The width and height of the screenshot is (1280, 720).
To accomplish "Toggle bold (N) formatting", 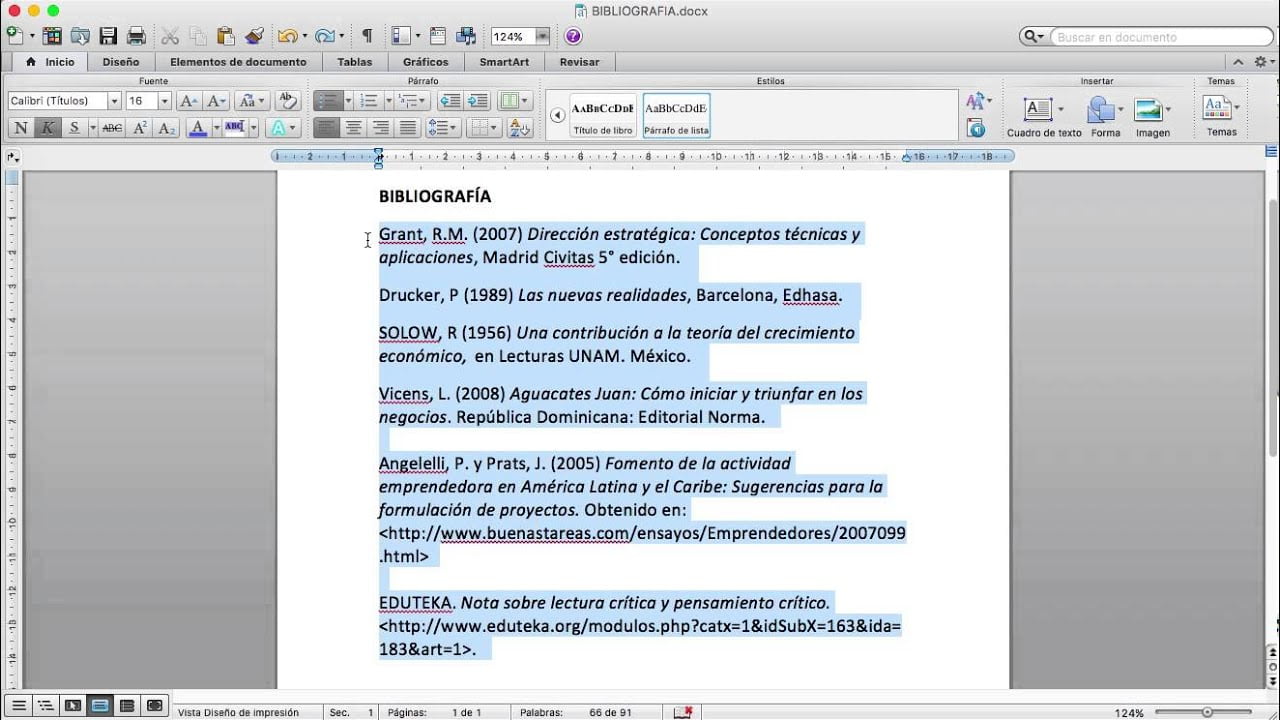I will point(20,128).
